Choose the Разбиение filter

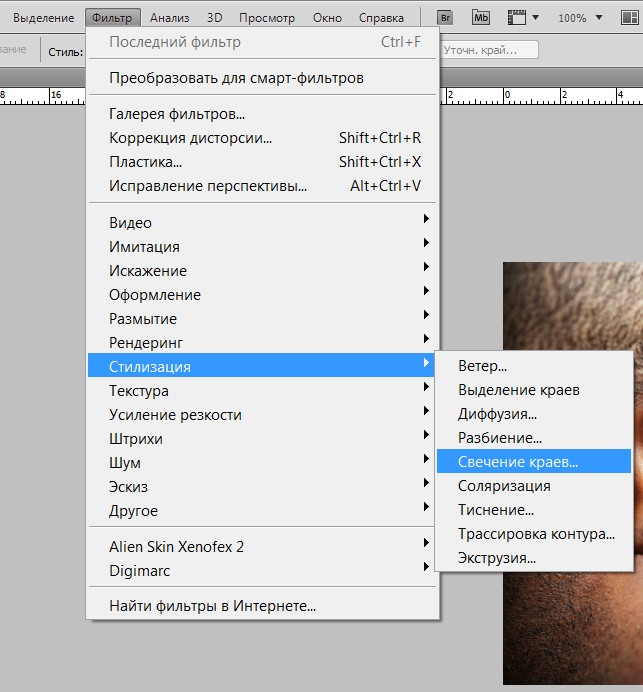tap(534, 438)
